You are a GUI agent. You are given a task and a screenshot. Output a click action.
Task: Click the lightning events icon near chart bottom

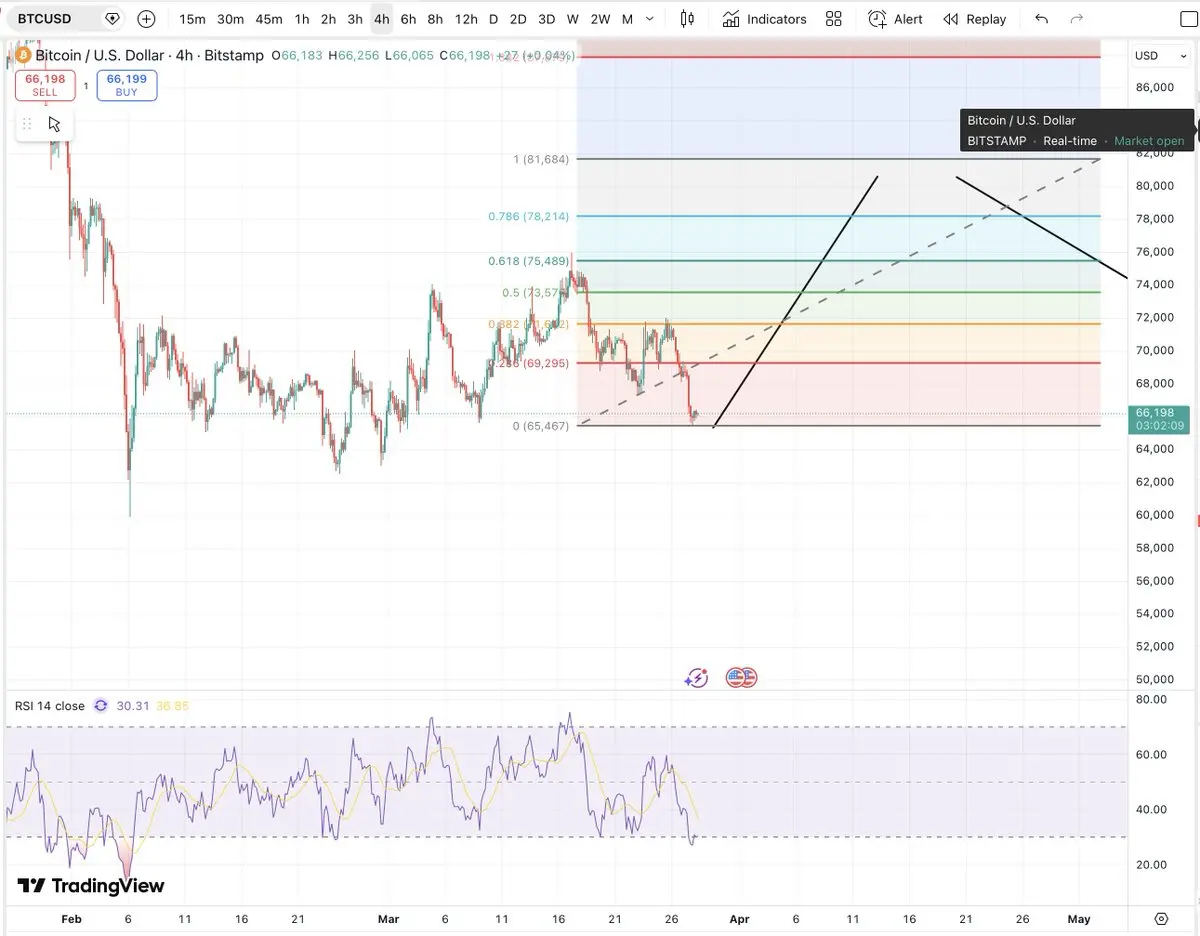(x=696, y=678)
